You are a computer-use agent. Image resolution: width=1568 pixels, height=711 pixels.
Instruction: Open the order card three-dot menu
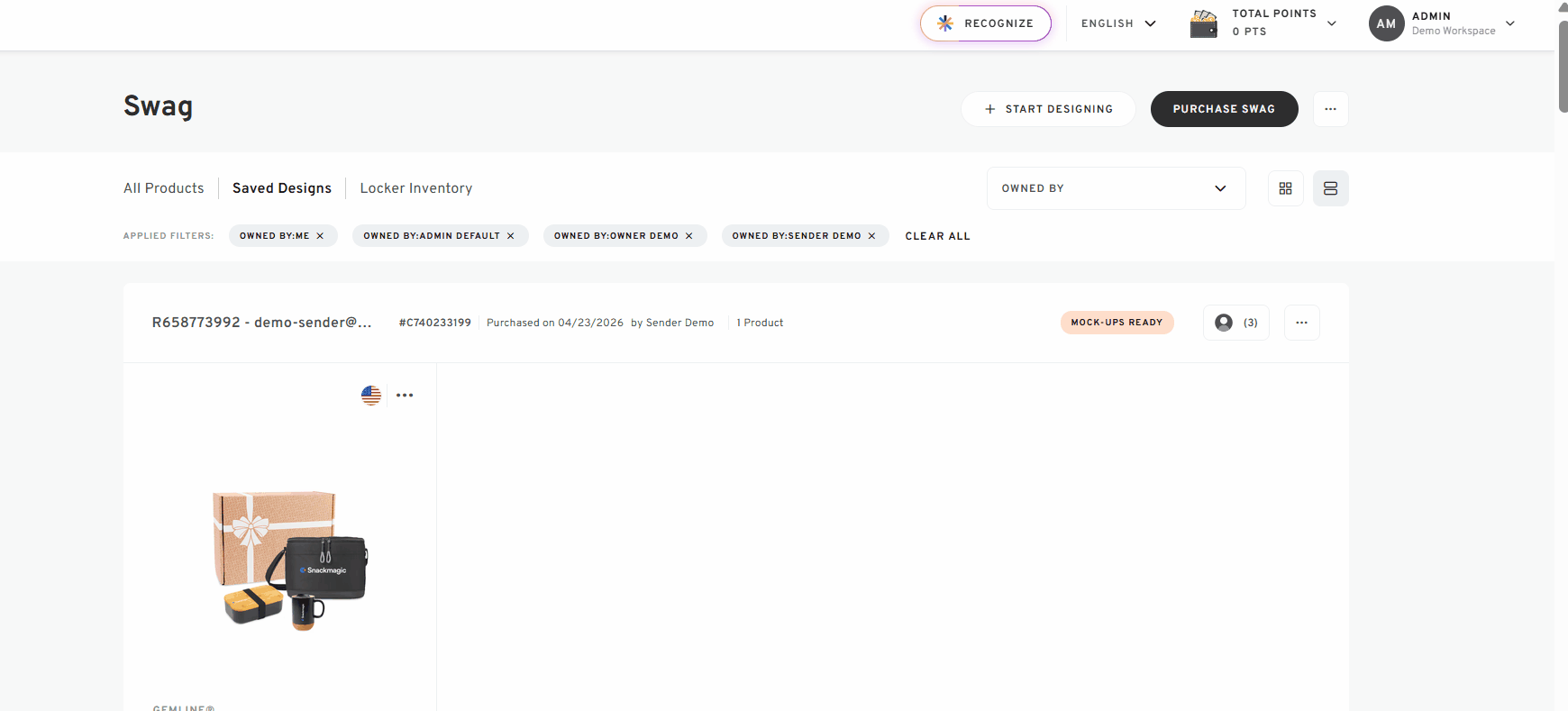pos(1301,323)
